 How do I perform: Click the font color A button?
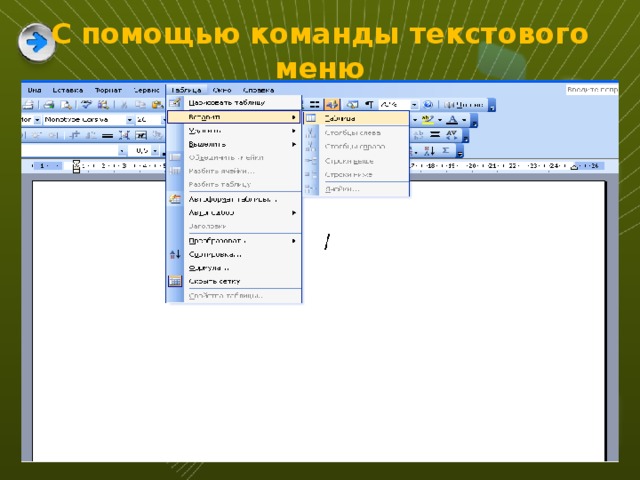click(452, 120)
